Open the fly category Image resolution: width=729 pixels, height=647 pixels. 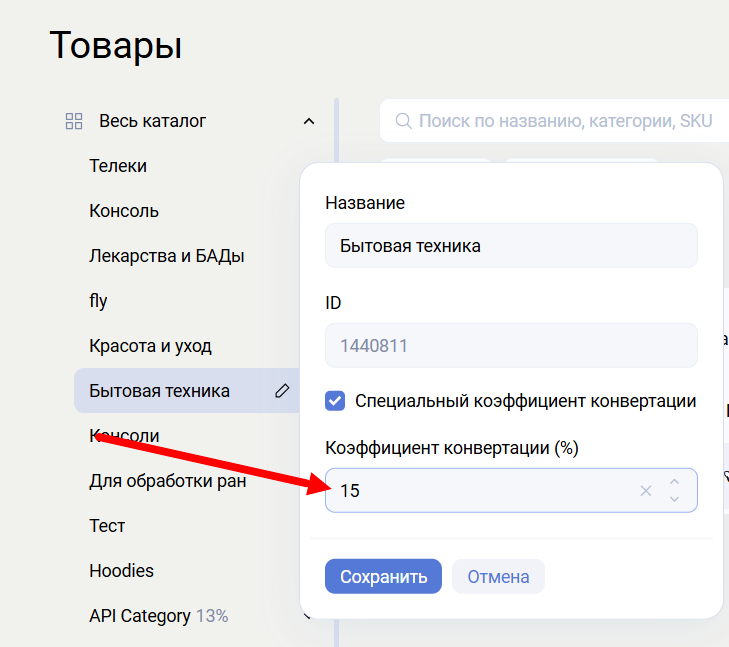[x=98, y=301]
